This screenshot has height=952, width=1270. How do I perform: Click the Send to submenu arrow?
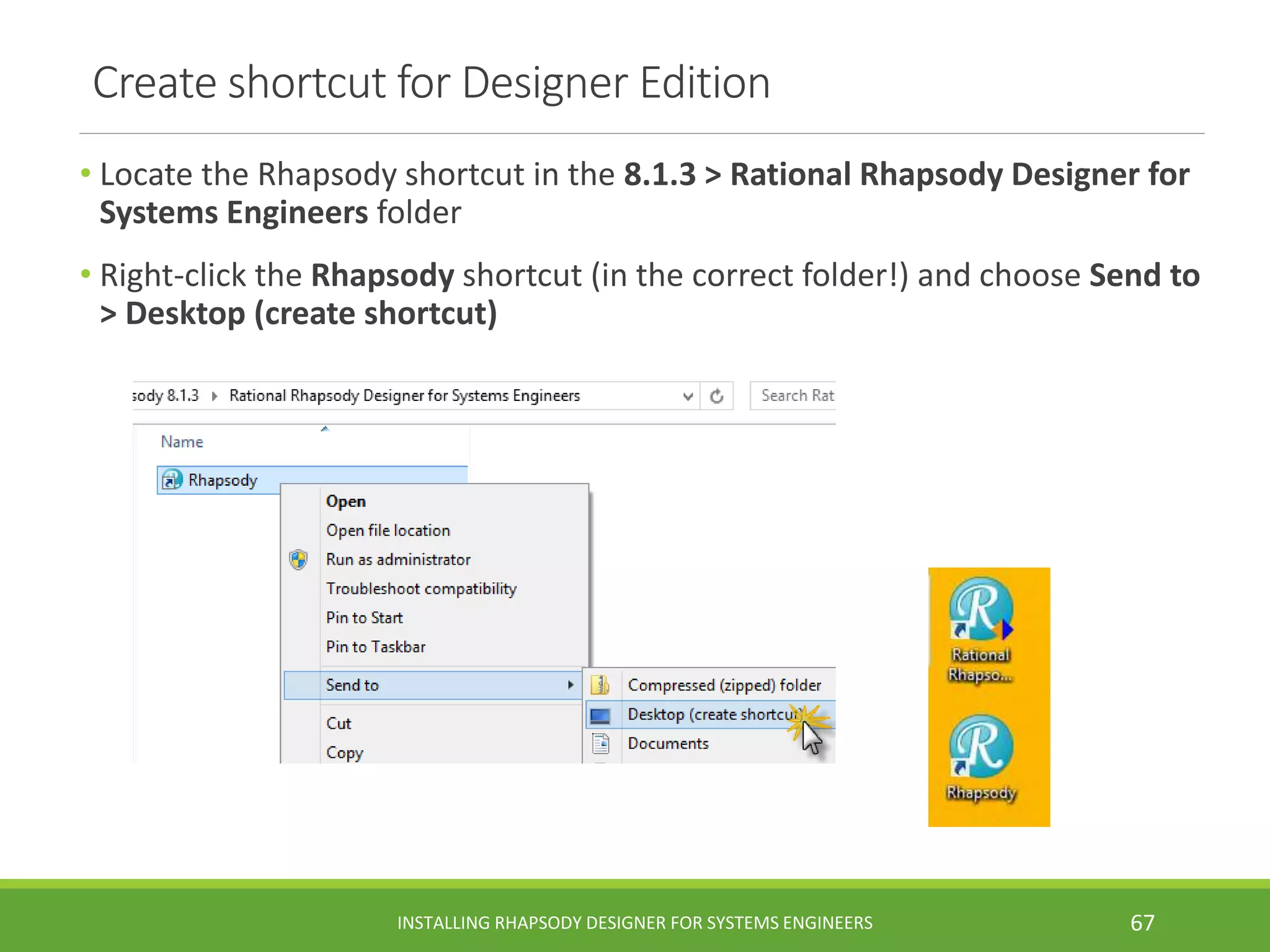(570, 685)
